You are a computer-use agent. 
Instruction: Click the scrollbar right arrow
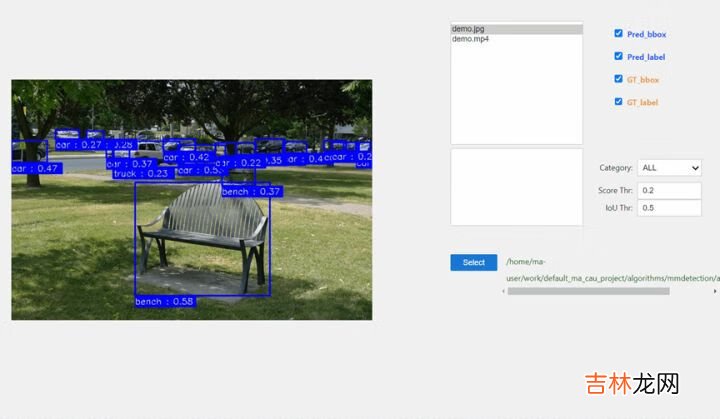pyautogui.click(x=714, y=291)
